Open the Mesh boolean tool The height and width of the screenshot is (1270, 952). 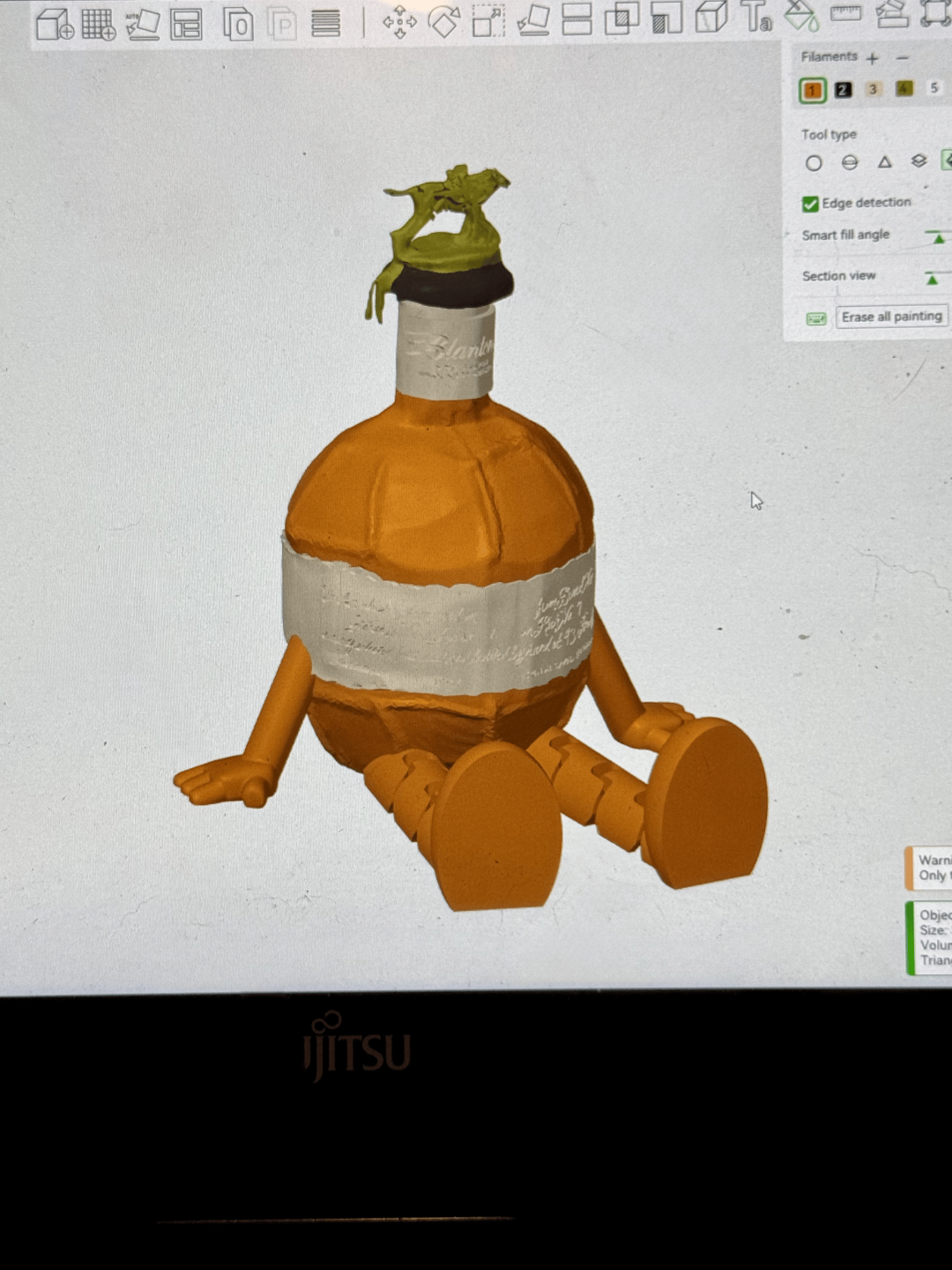coord(621,18)
